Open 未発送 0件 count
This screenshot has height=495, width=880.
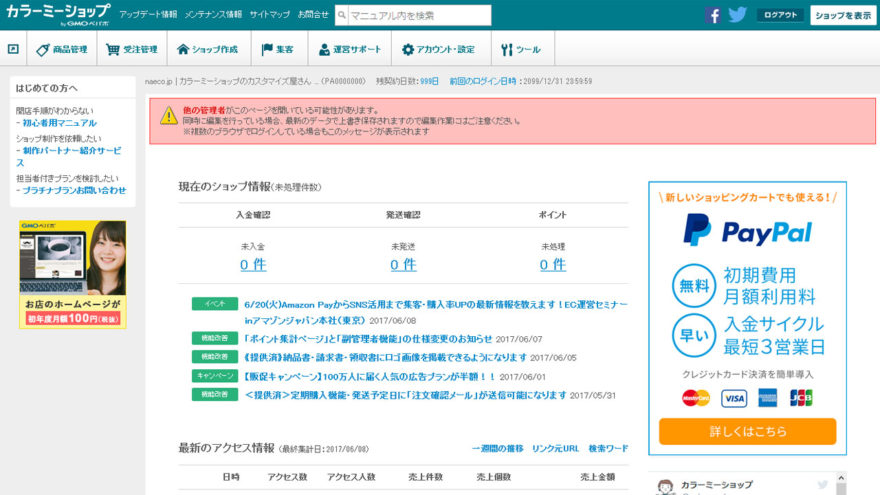pyautogui.click(x=404, y=264)
